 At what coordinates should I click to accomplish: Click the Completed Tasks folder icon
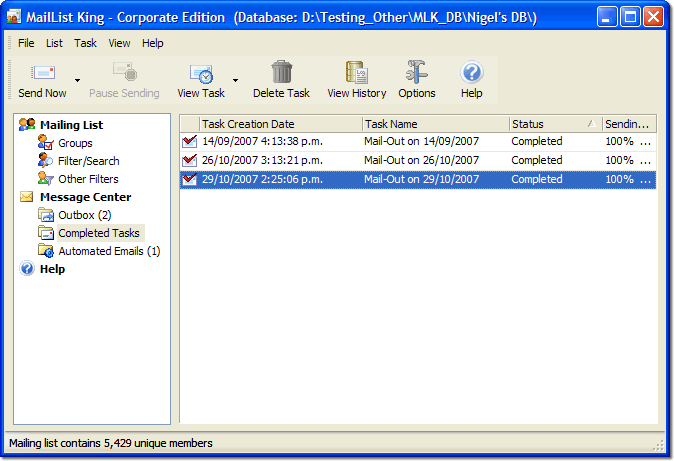coord(46,232)
